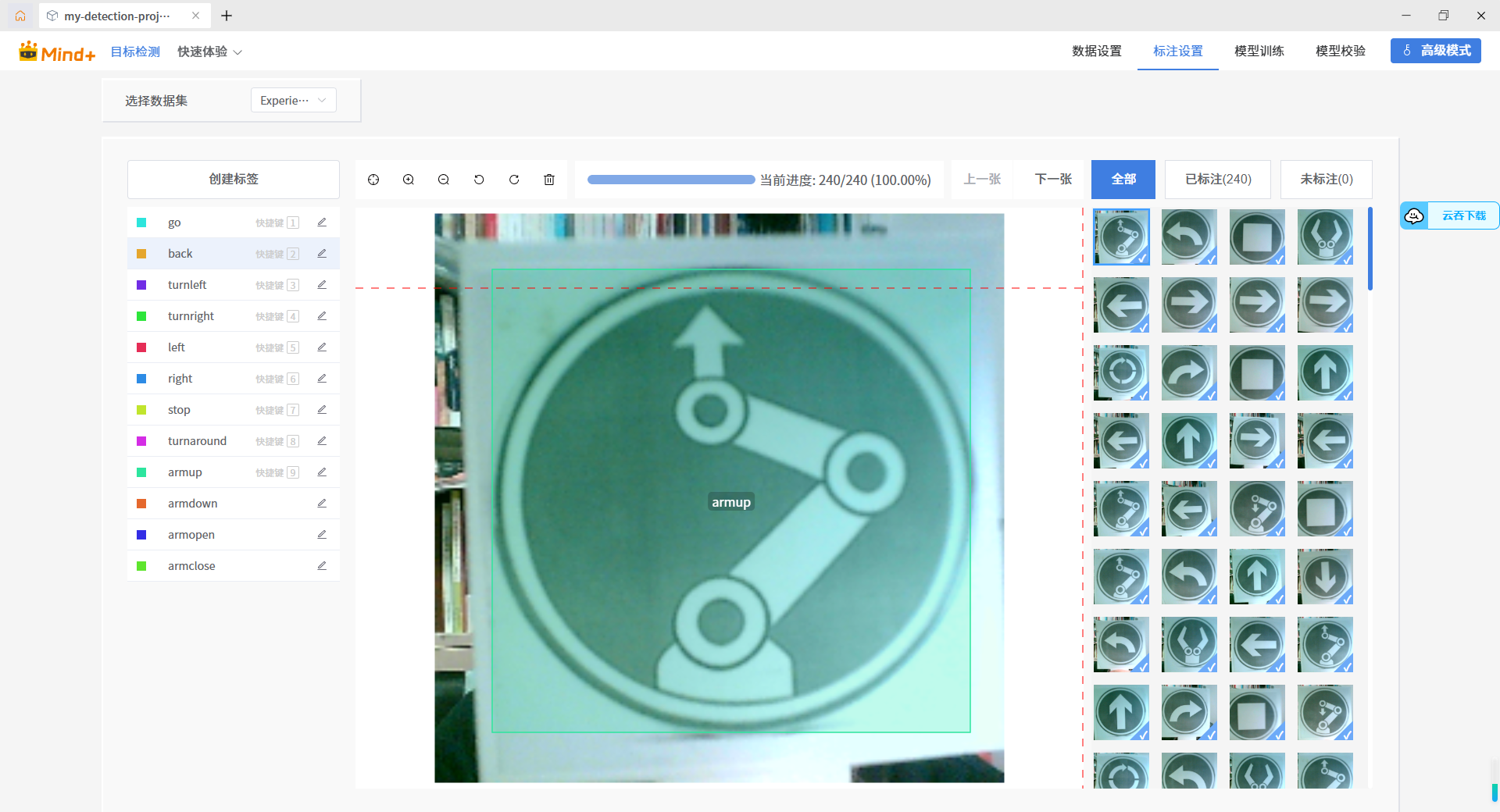1500x812 pixels.
Task: Click the zoom in magnifier icon
Action: pos(409,180)
